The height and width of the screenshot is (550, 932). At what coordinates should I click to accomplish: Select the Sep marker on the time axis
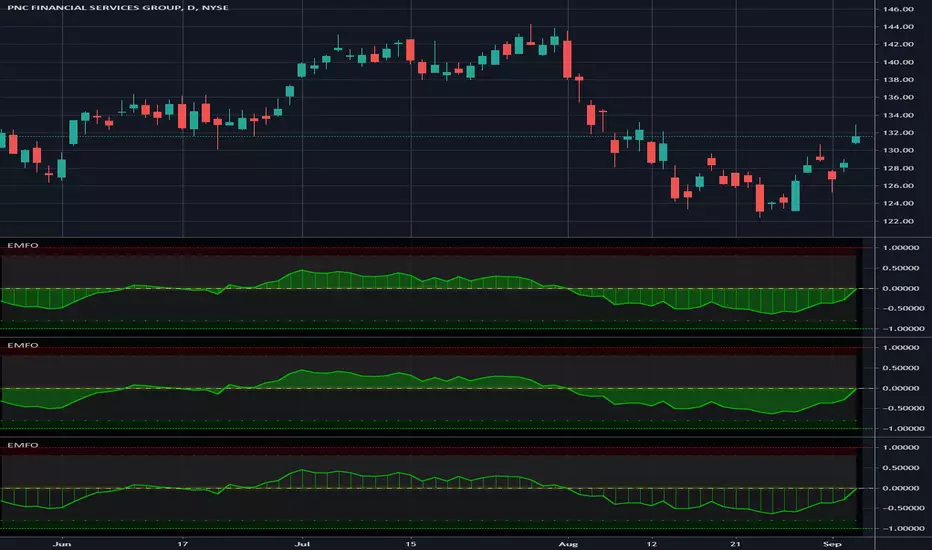(832, 543)
